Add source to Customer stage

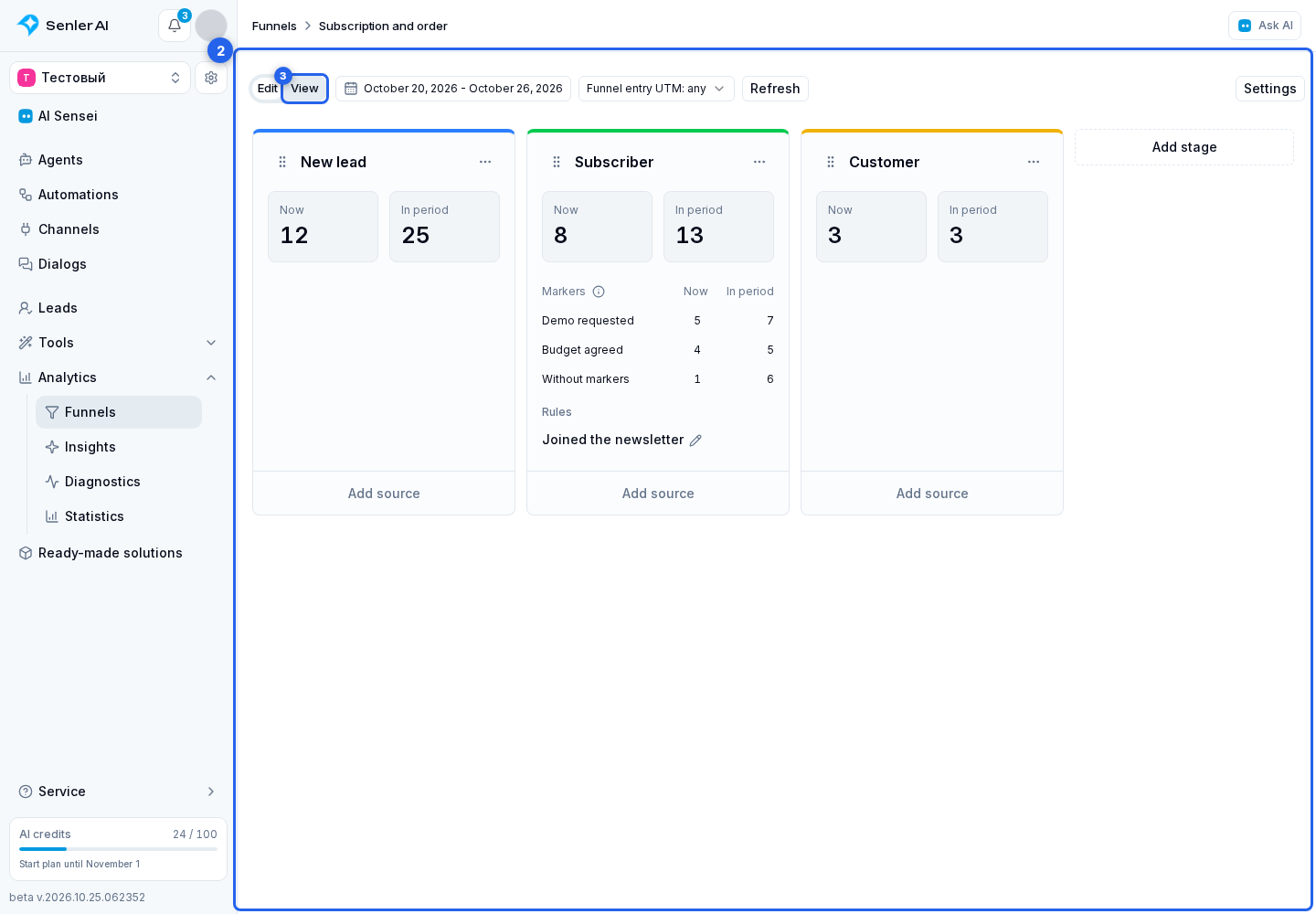tap(932, 494)
